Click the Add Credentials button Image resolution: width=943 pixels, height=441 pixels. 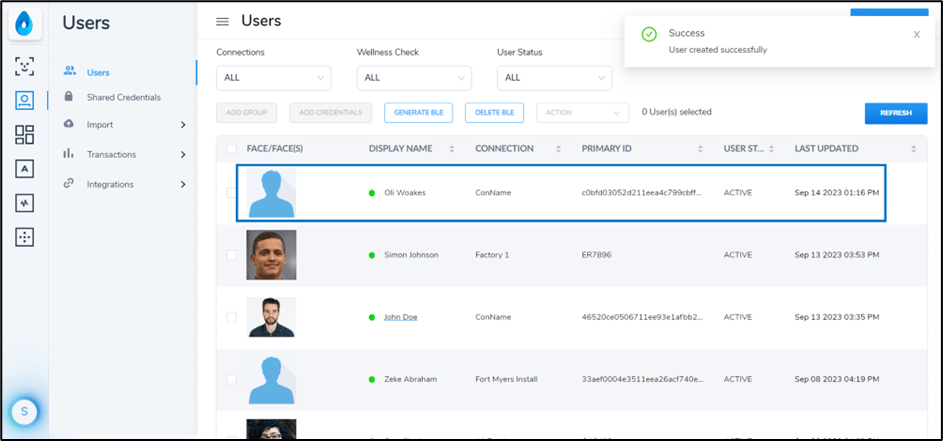pyautogui.click(x=330, y=113)
